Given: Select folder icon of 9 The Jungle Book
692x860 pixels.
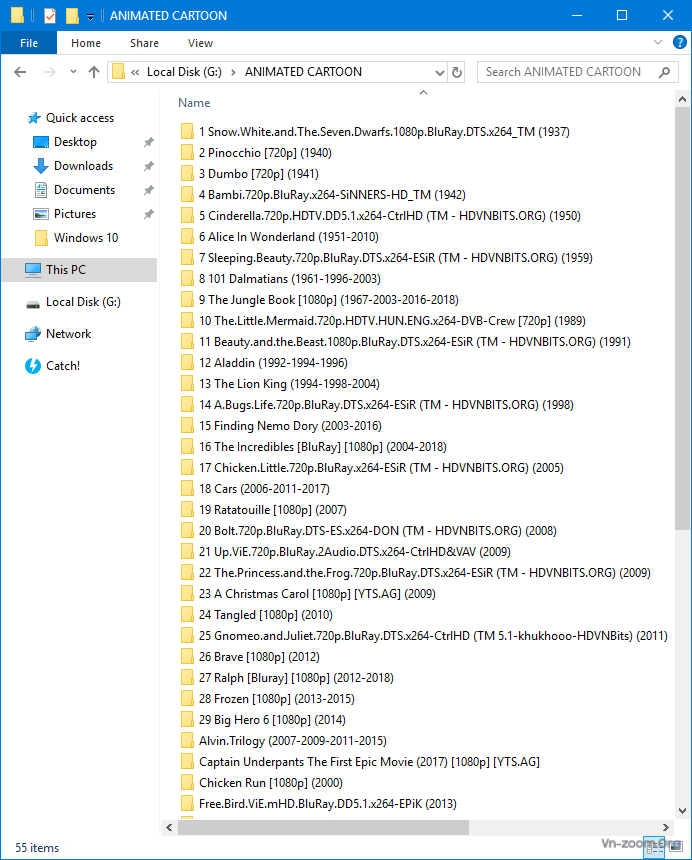Looking at the screenshot, I should pos(187,300).
